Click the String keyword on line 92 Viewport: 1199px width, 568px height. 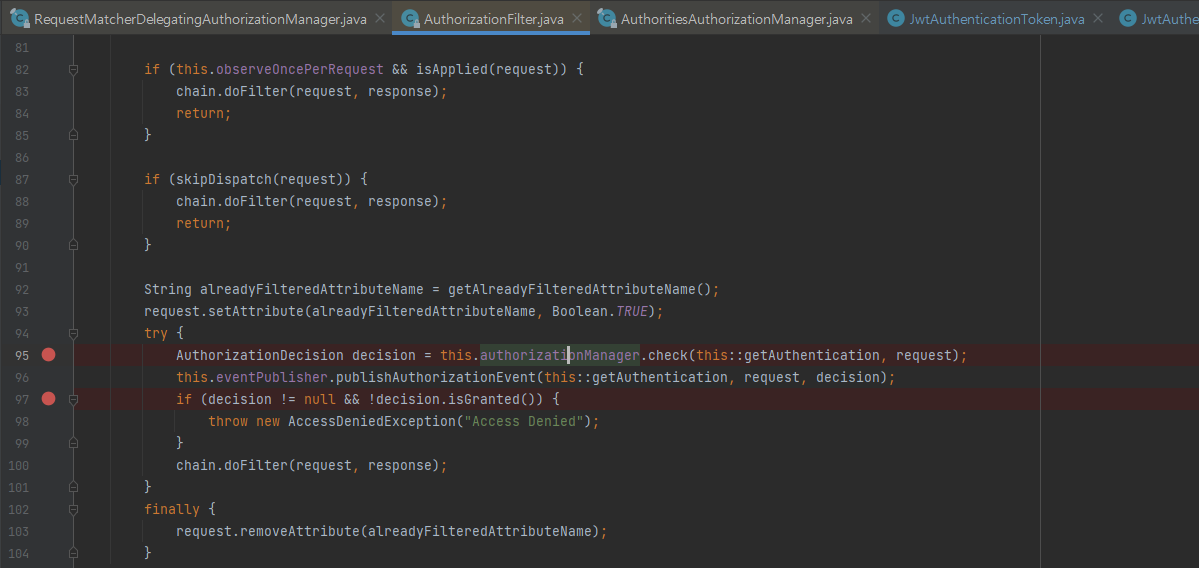coord(168,289)
